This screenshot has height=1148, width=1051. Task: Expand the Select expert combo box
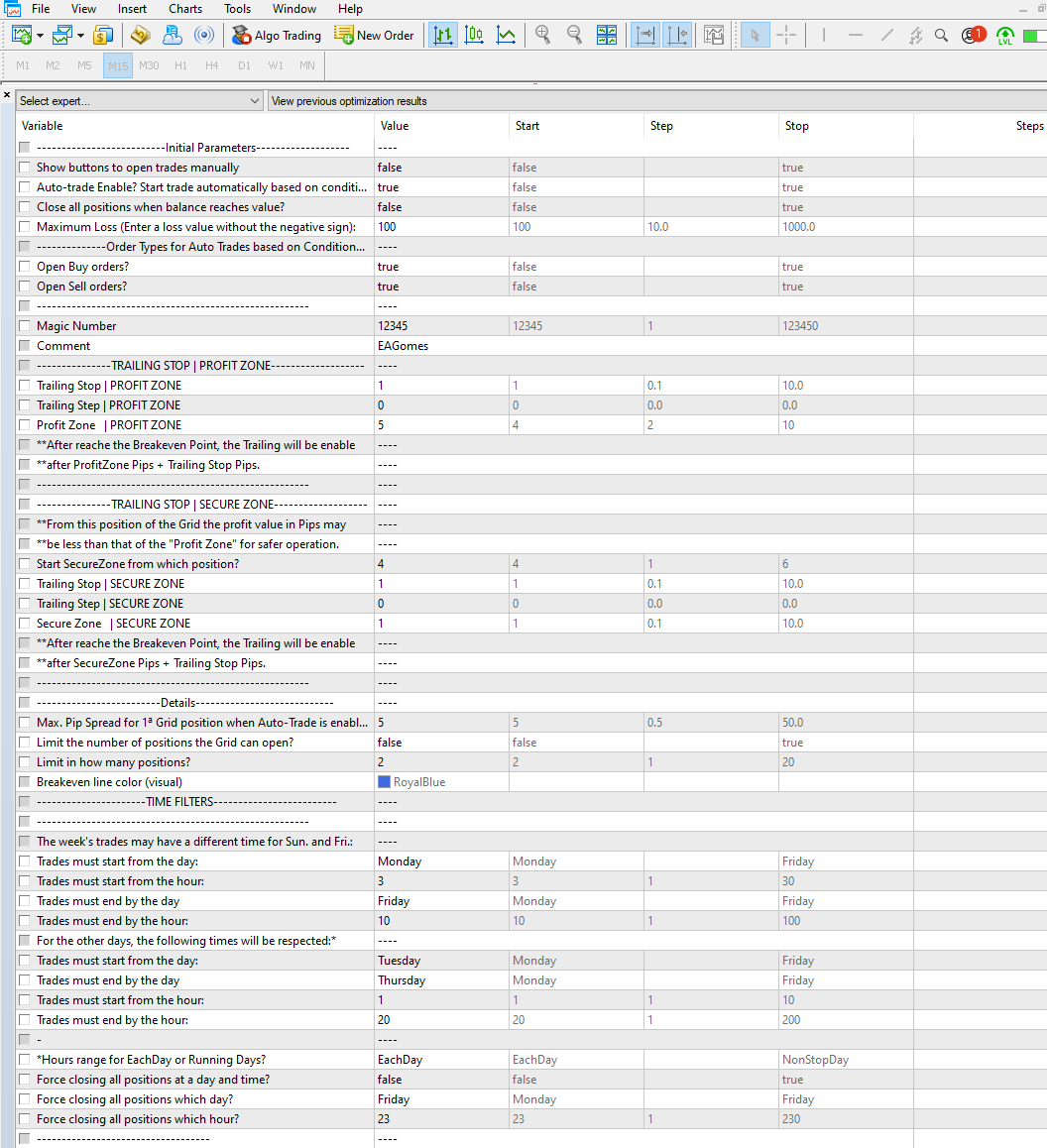point(139,101)
